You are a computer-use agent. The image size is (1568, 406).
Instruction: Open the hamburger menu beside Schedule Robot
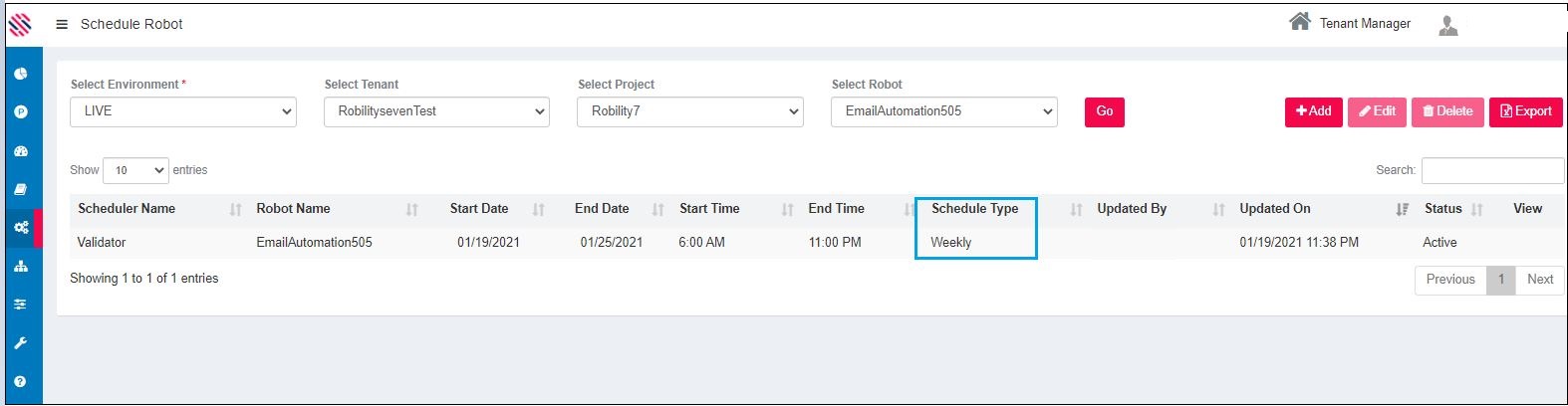[x=62, y=24]
